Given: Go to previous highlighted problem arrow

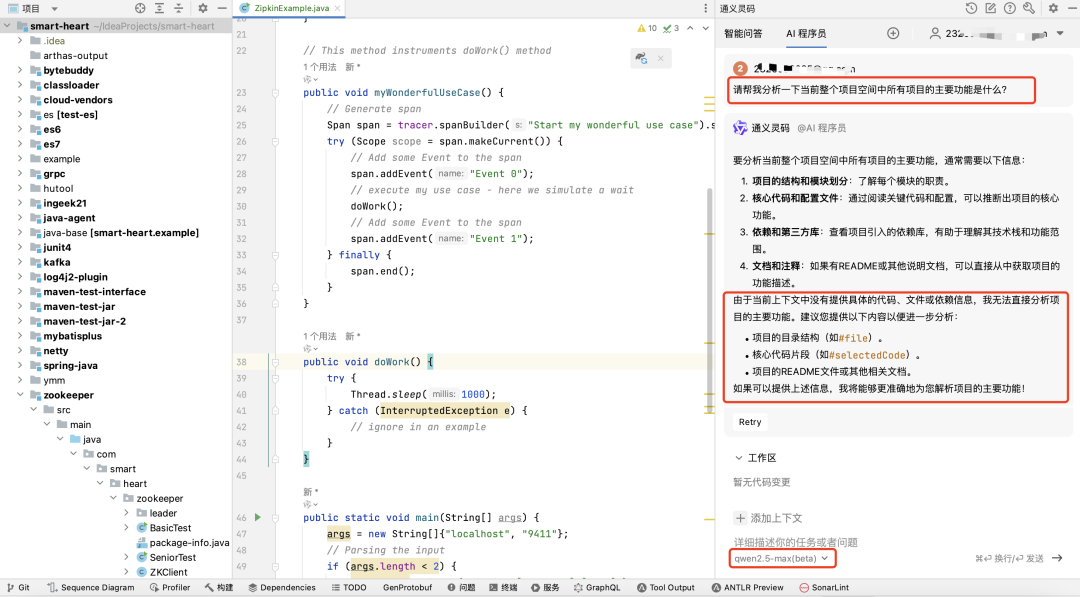Looking at the screenshot, I should [690, 28].
